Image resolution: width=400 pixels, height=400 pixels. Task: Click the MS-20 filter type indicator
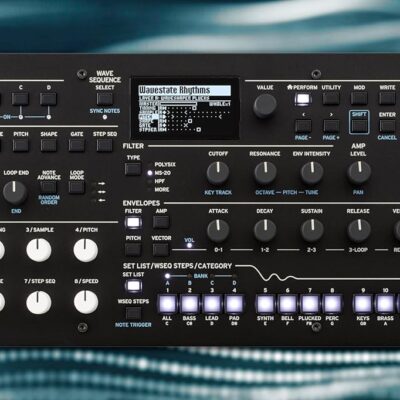[x=150, y=173]
